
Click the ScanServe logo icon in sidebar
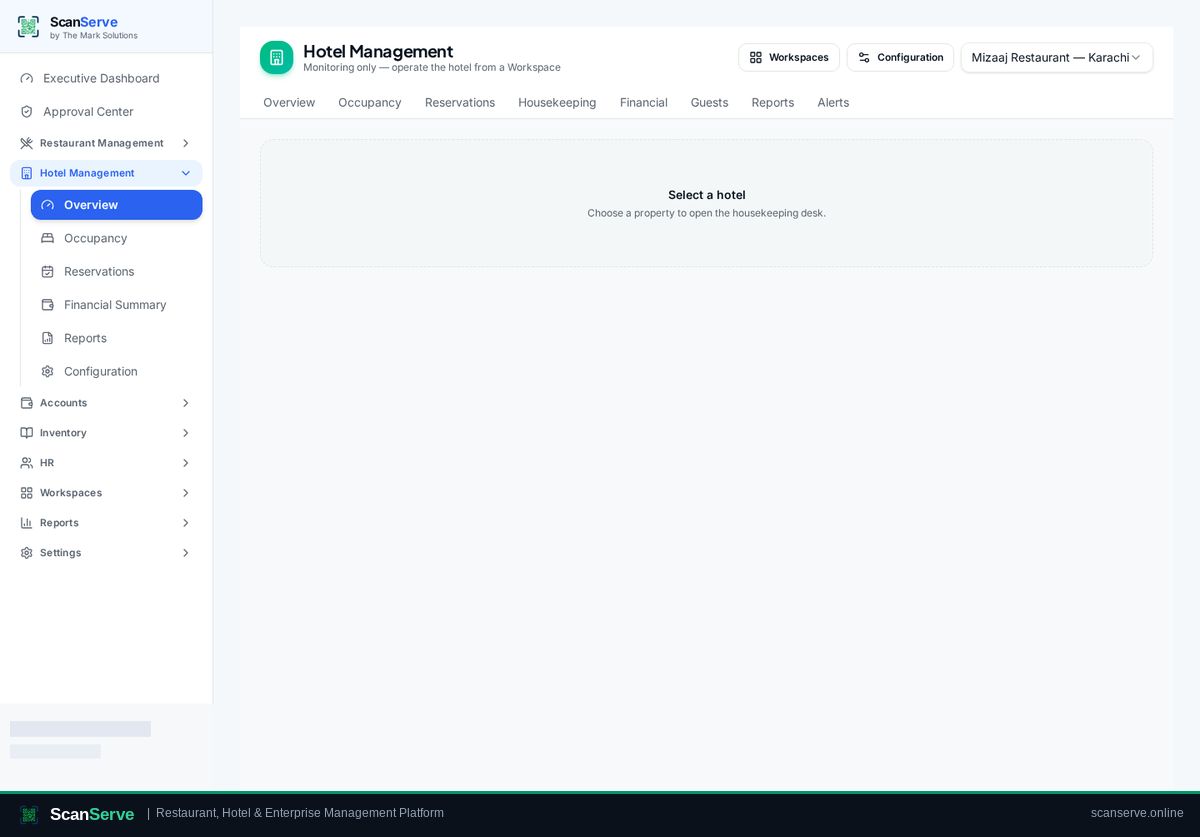click(x=28, y=27)
